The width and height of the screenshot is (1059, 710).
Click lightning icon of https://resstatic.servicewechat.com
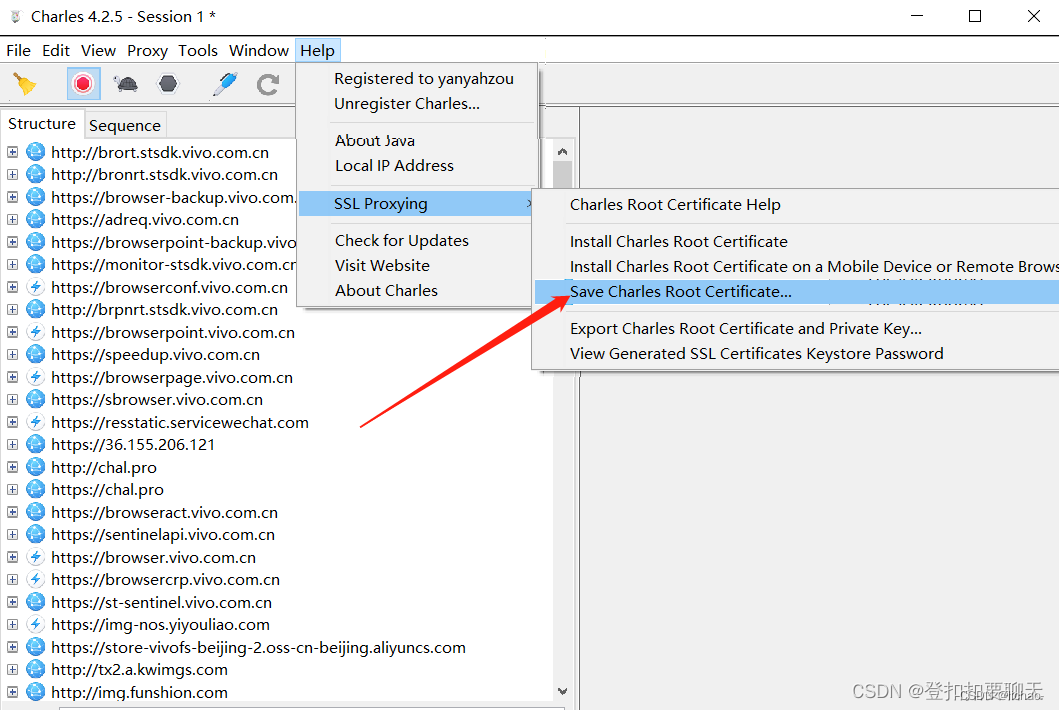pos(35,422)
